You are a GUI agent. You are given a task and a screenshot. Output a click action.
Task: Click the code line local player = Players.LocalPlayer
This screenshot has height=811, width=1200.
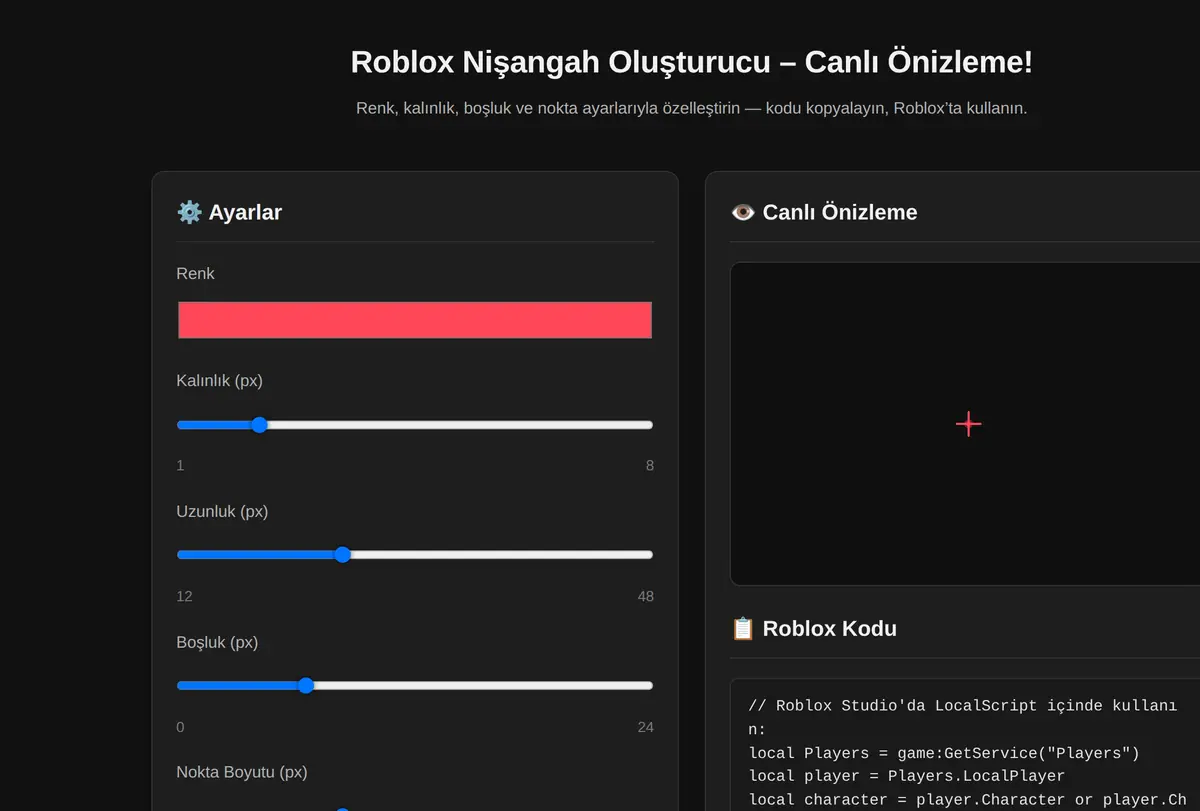[907, 776]
